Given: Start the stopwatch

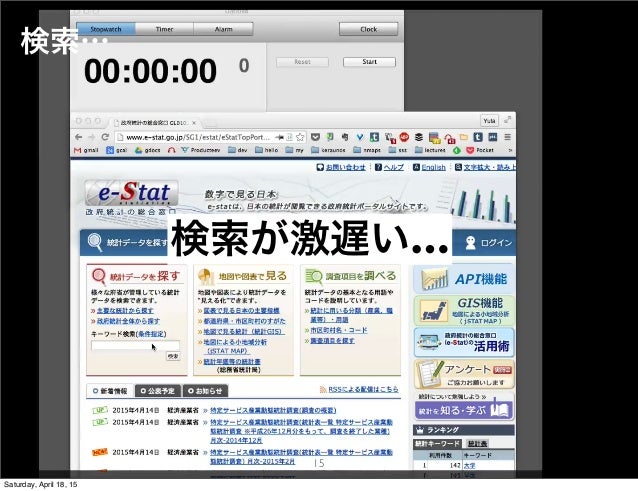Looking at the screenshot, I should click(369, 62).
